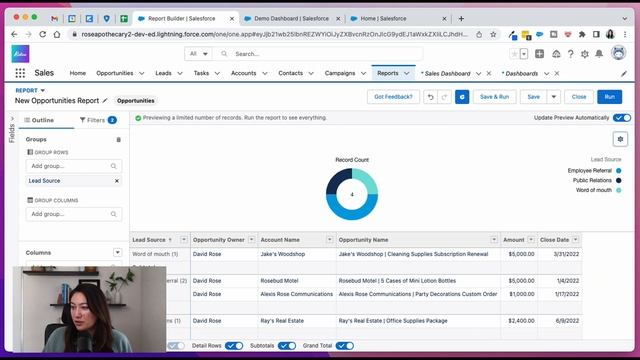Screen dimensions: 640x360
Task: Open search scope All dropdown
Action: [198, 54]
